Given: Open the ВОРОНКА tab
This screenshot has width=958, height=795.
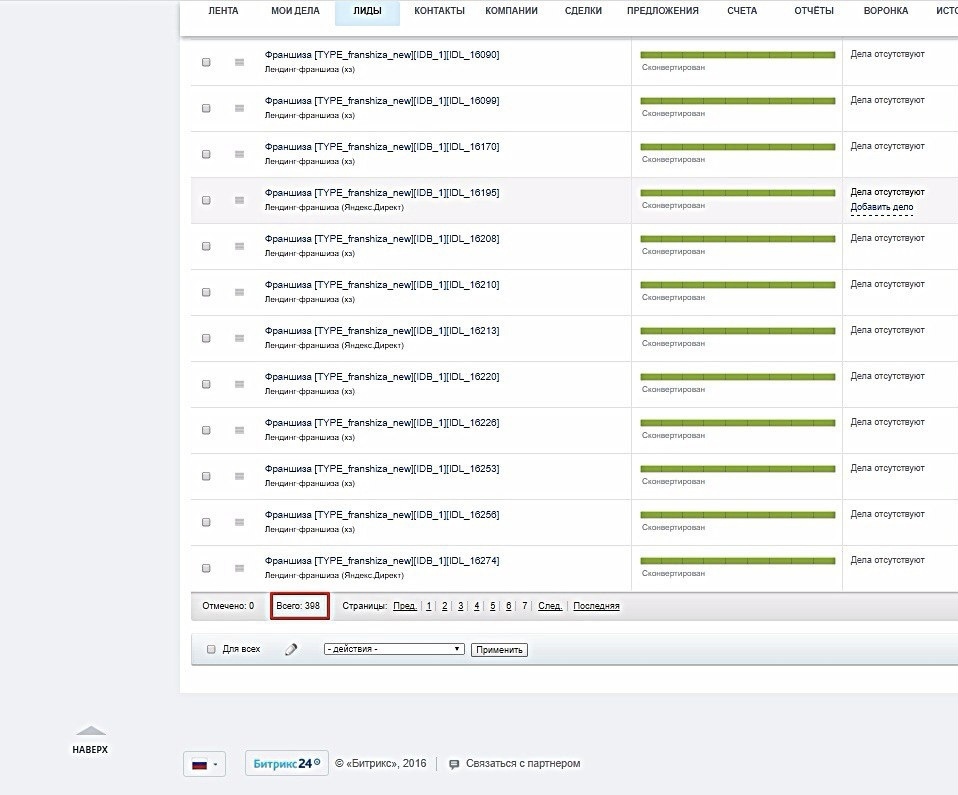Looking at the screenshot, I should (x=886, y=10).
